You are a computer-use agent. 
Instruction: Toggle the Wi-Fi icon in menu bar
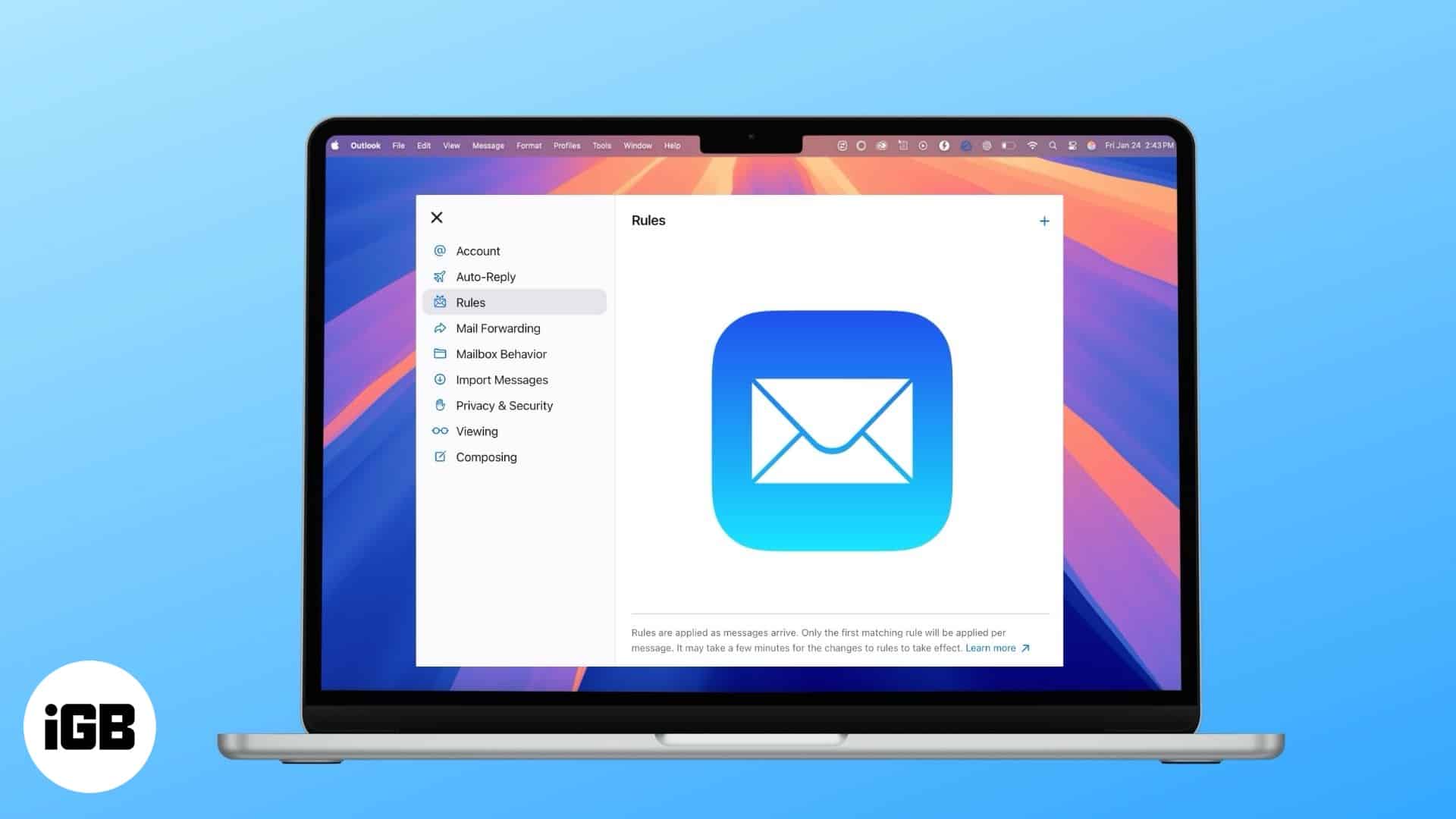1033,145
